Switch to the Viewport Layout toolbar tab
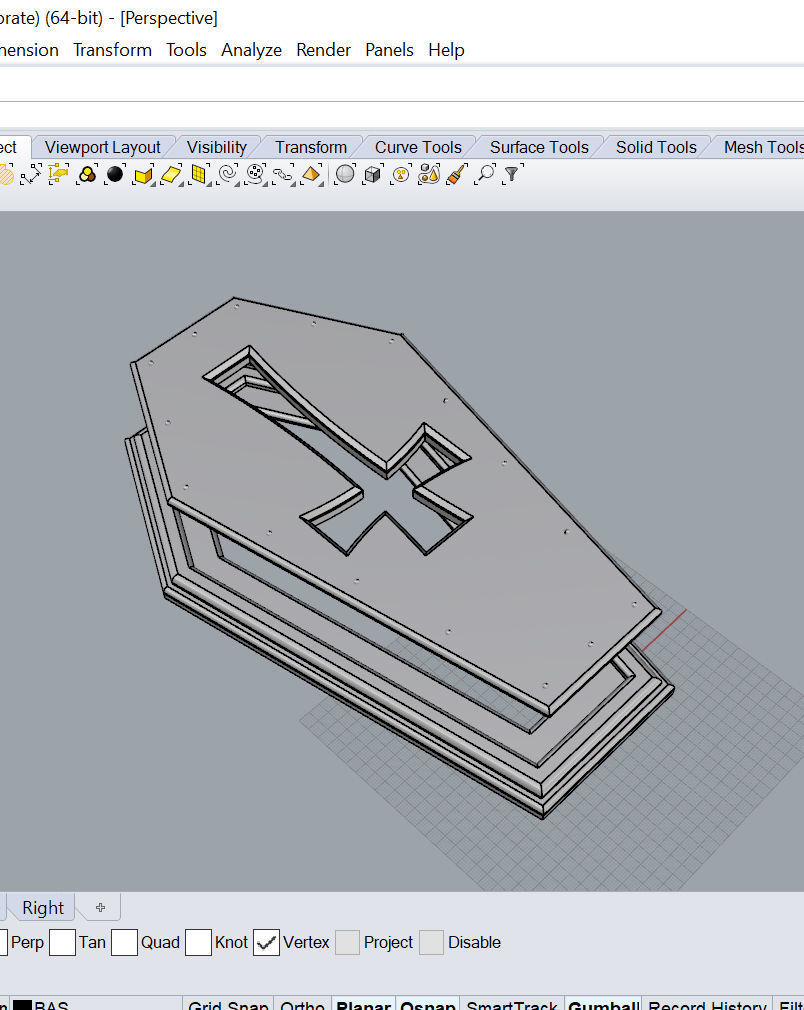Screen dimensions: 804x1010 [102, 148]
